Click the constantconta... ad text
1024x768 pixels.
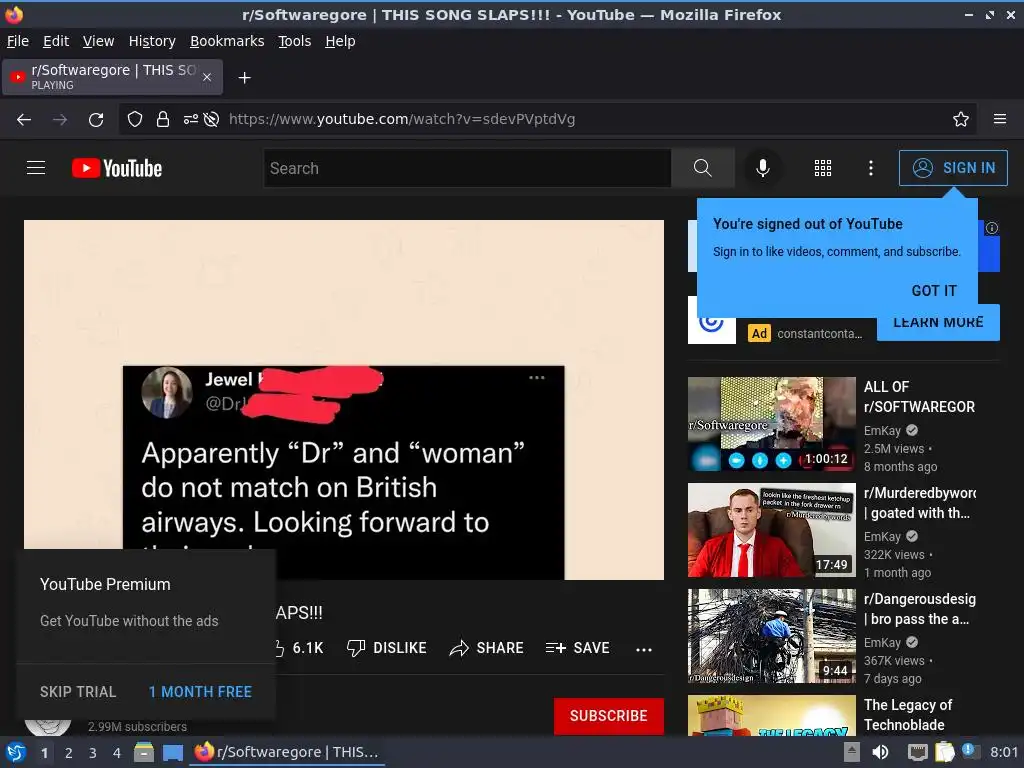coord(820,334)
